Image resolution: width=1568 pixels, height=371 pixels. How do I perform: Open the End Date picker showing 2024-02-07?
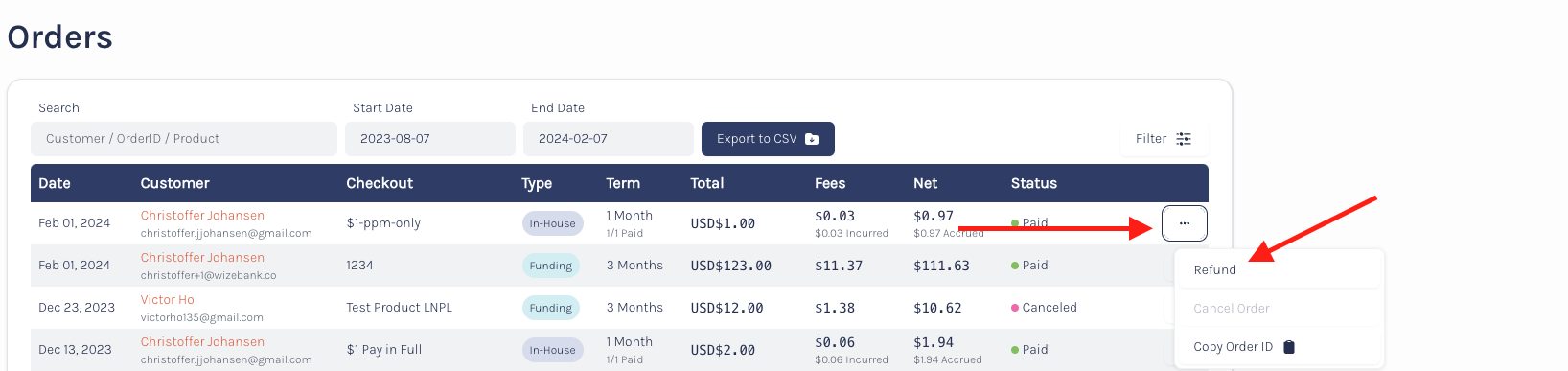pos(609,139)
